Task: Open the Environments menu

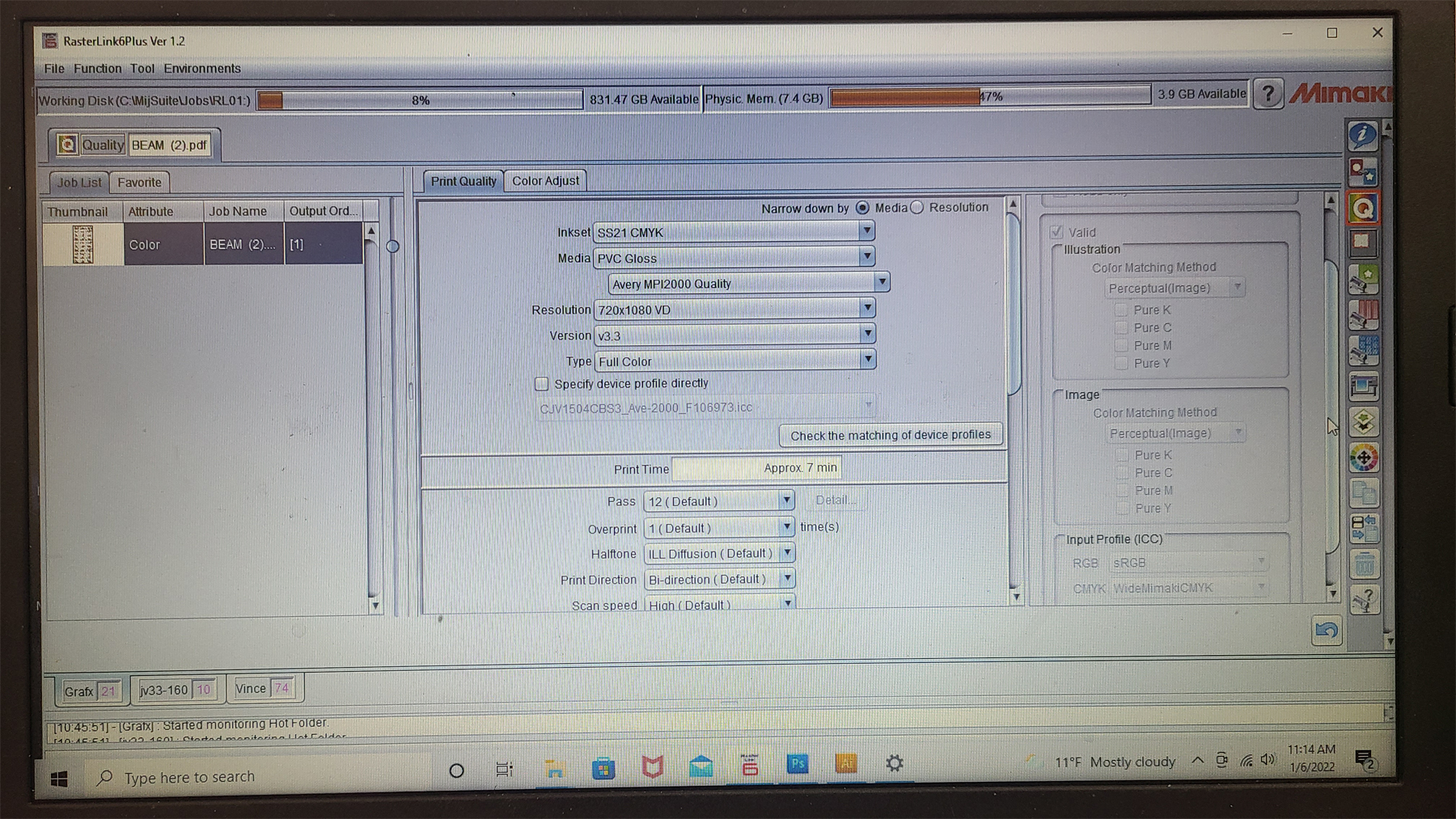Action: [202, 69]
